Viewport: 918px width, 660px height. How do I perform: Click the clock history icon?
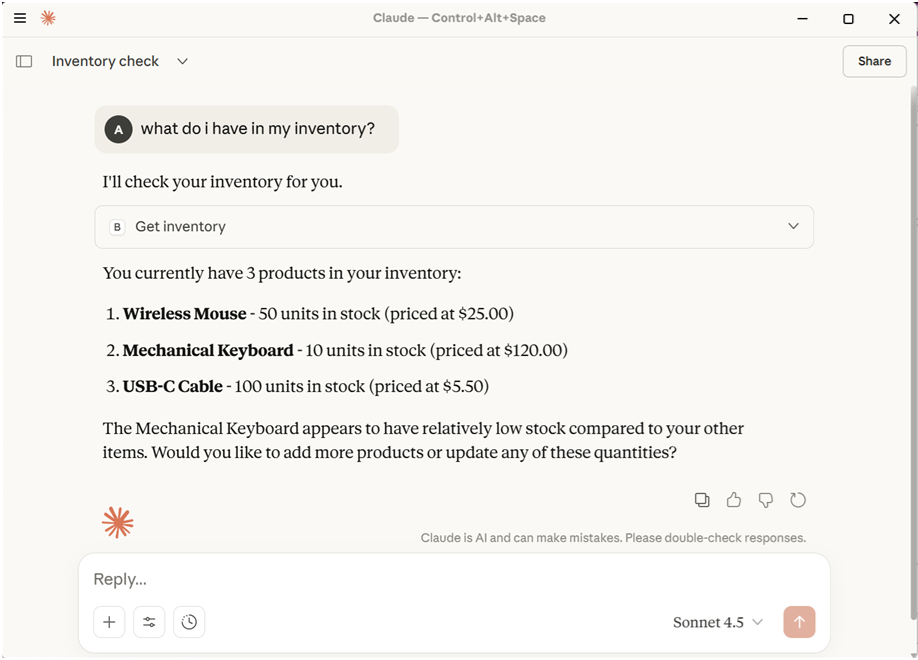pos(189,622)
